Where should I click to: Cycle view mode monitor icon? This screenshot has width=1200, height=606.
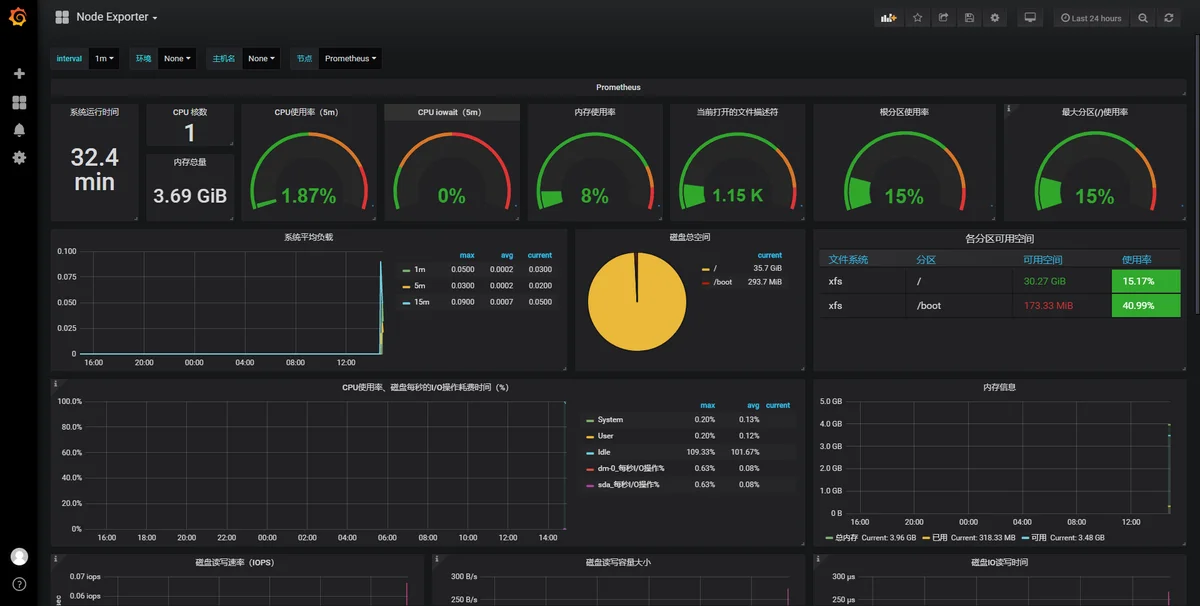[1030, 18]
